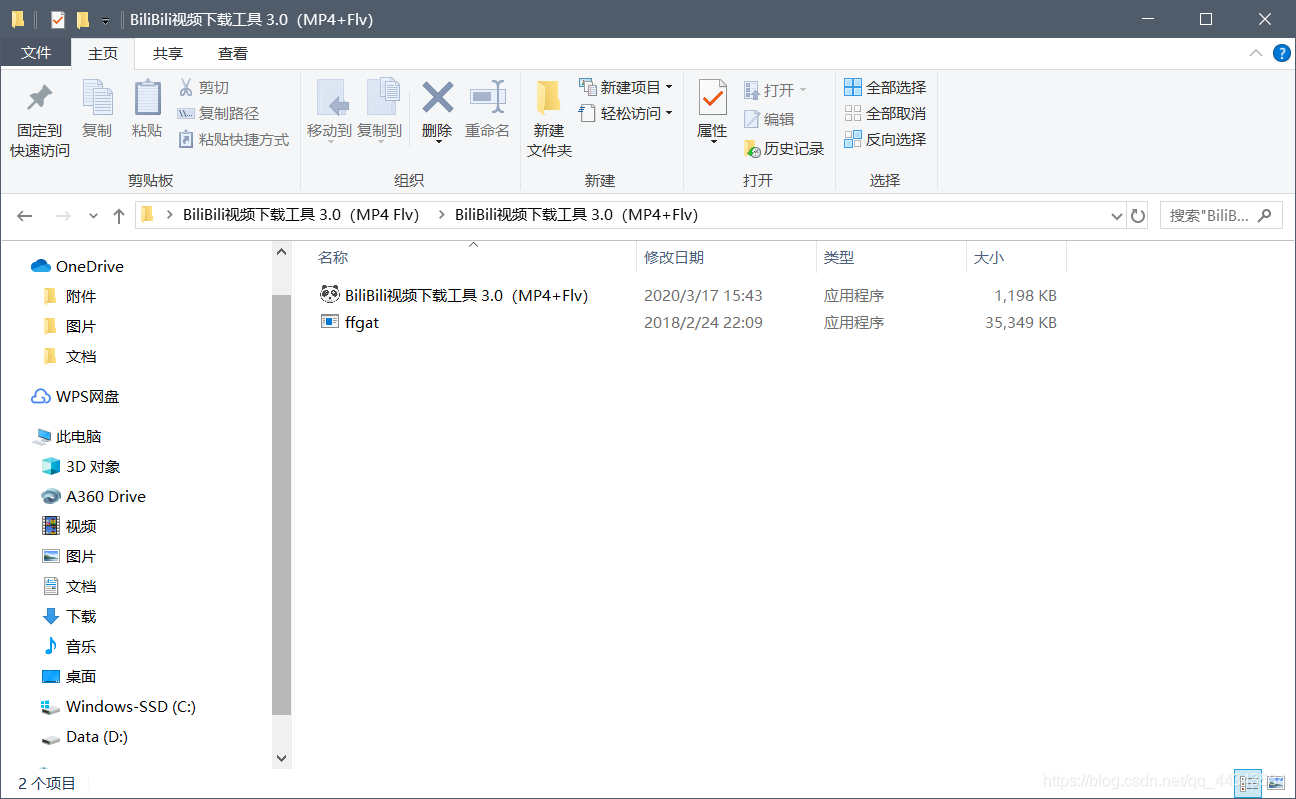Click Select all in ribbon

[x=885, y=88]
